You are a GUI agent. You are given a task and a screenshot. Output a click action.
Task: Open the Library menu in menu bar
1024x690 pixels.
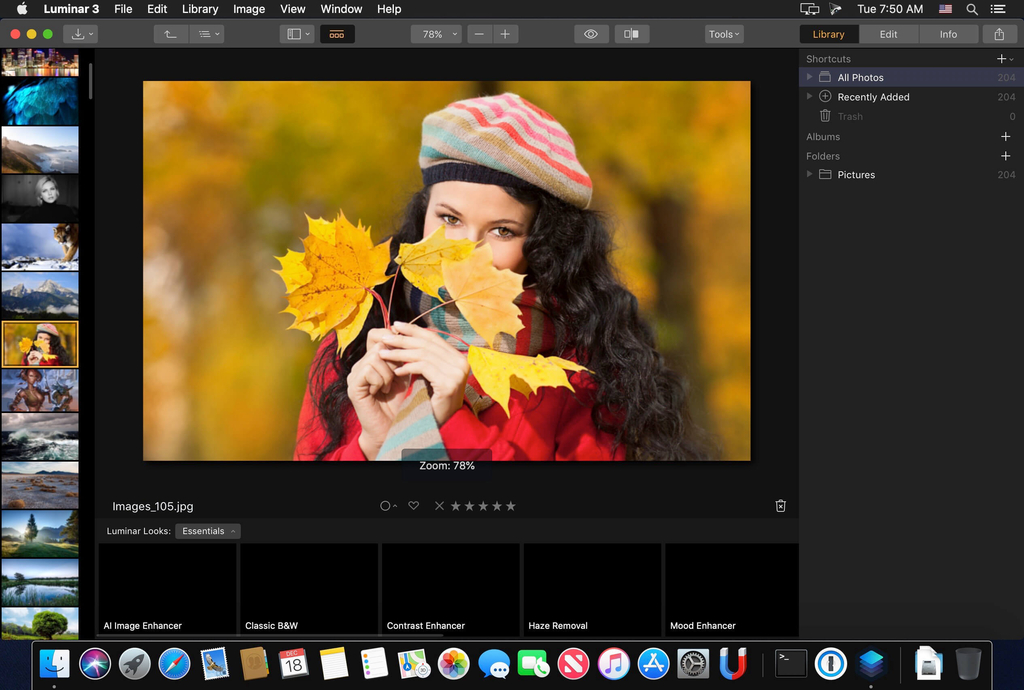[x=200, y=9]
